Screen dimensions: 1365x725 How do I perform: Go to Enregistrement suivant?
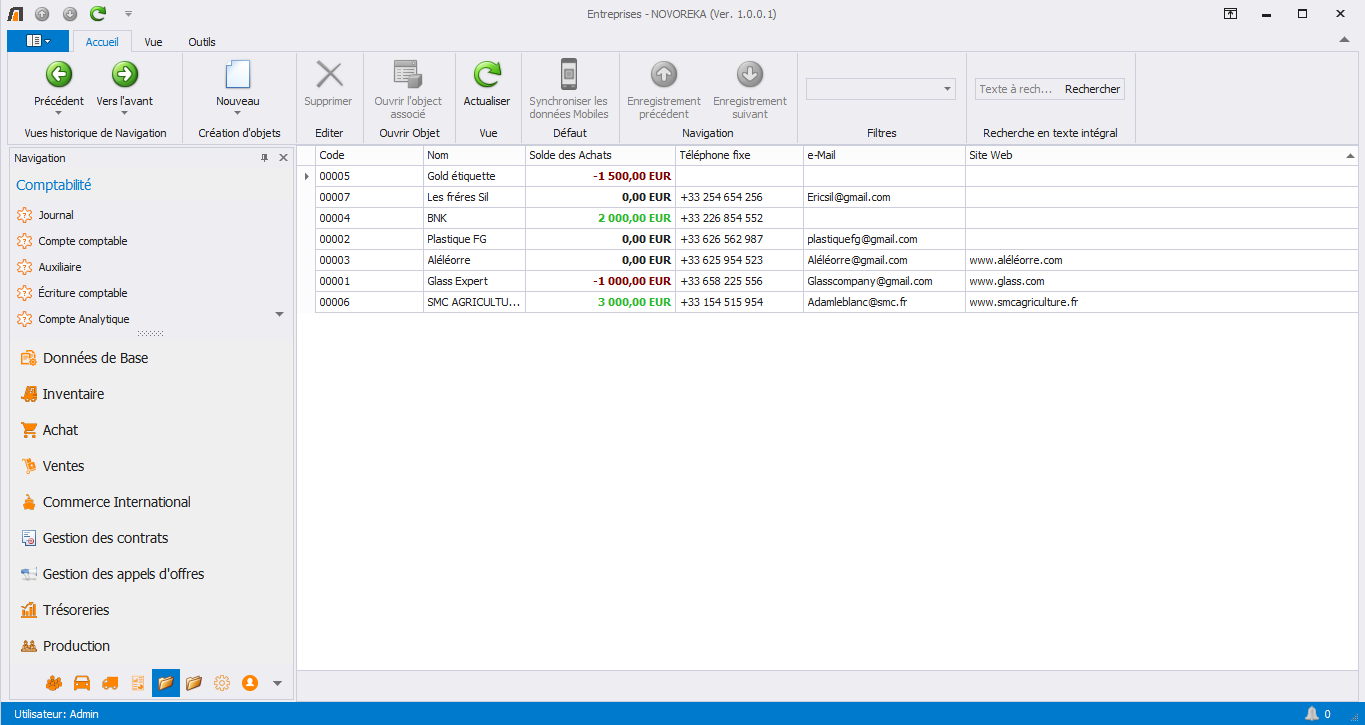tap(750, 89)
